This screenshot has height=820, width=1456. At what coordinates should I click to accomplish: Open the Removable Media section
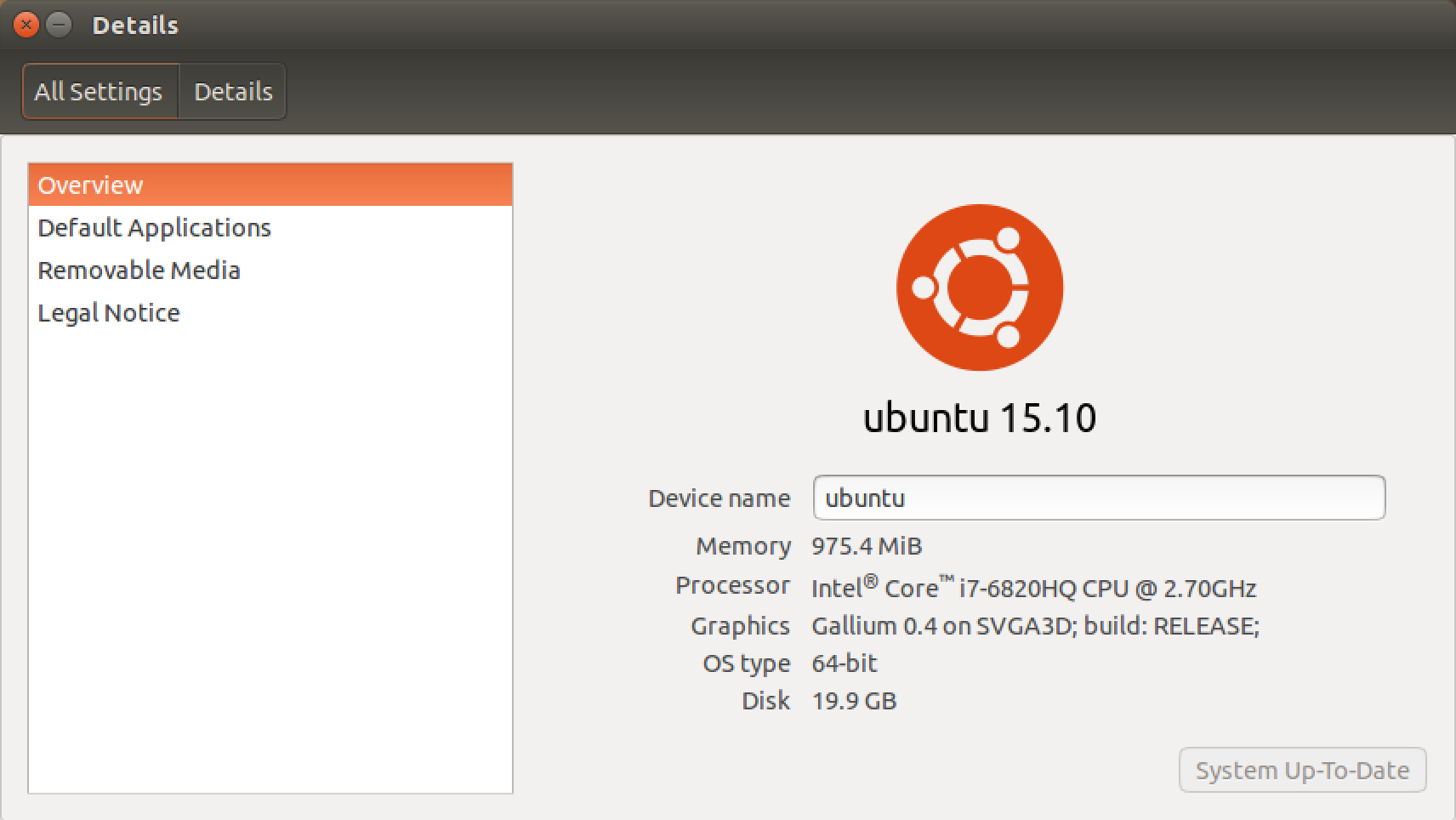click(x=139, y=270)
